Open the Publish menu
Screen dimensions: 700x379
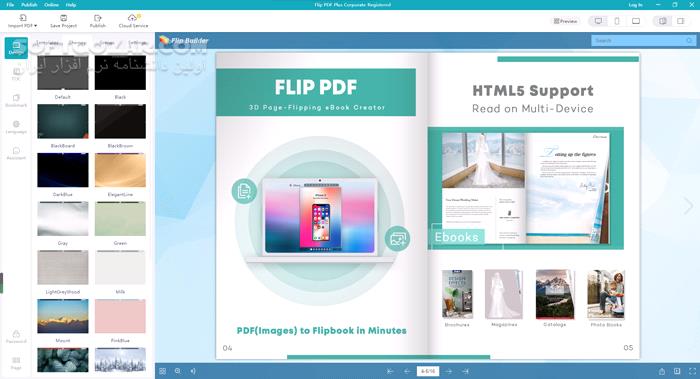tap(29, 4)
